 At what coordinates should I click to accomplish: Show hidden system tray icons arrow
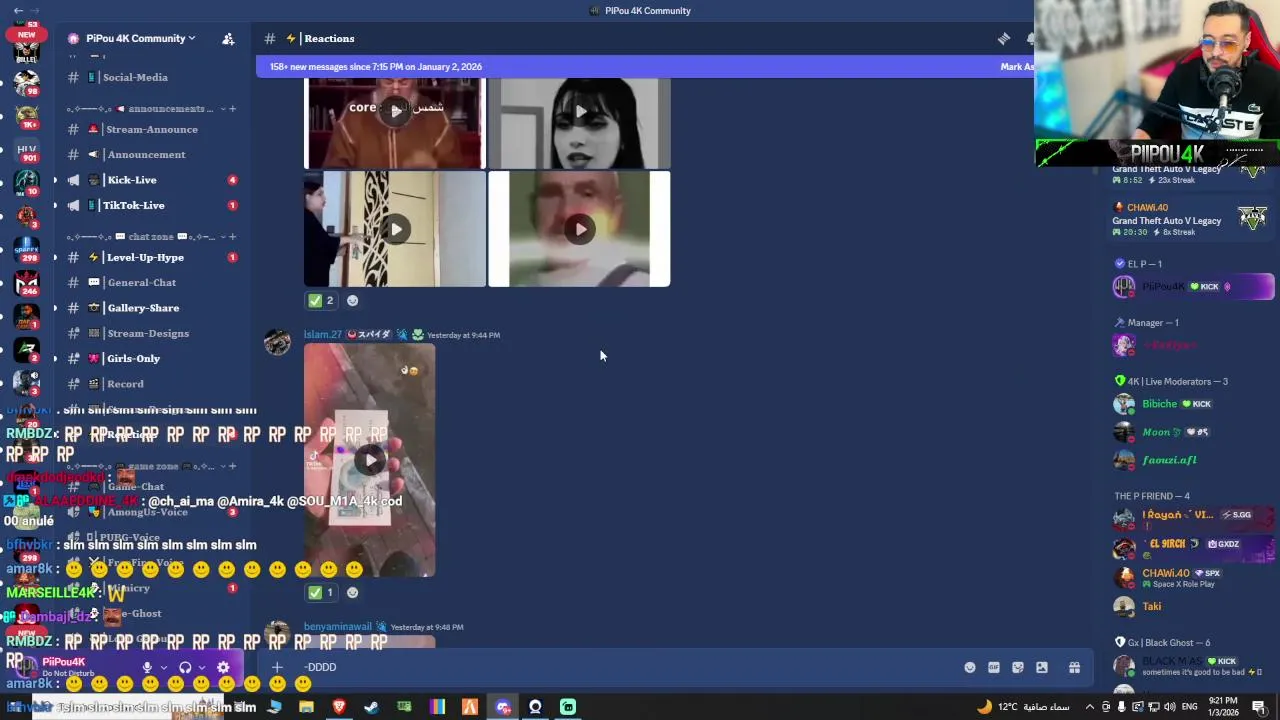(x=1090, y=707)
